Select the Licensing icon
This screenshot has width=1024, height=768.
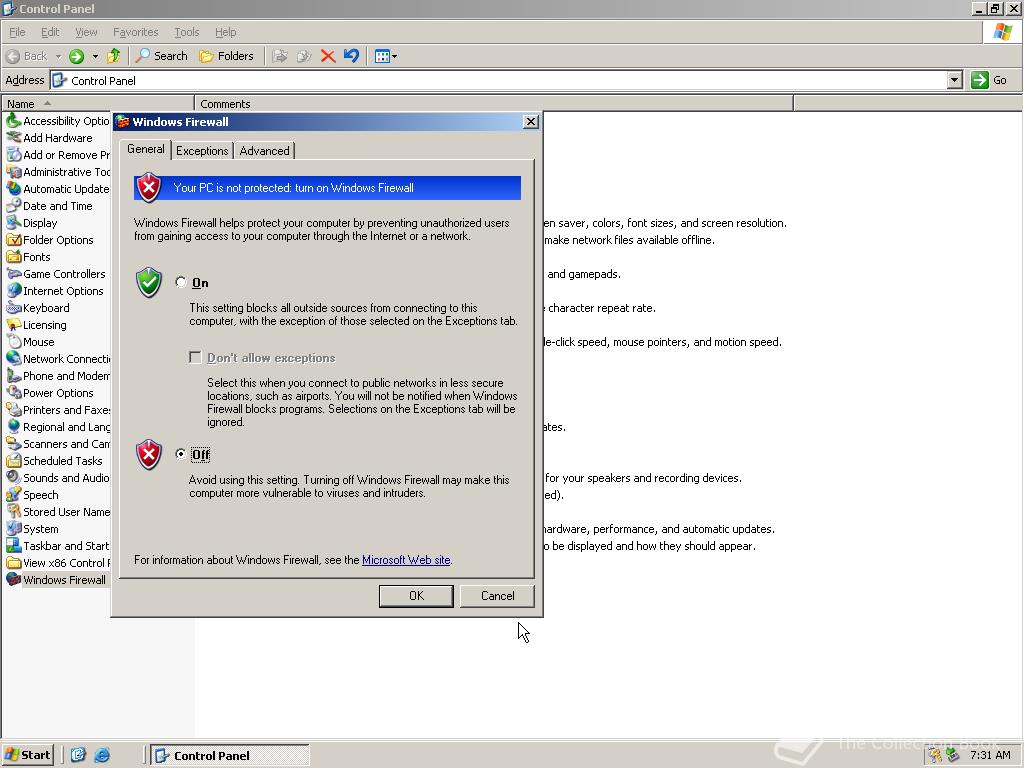point(13,325)
